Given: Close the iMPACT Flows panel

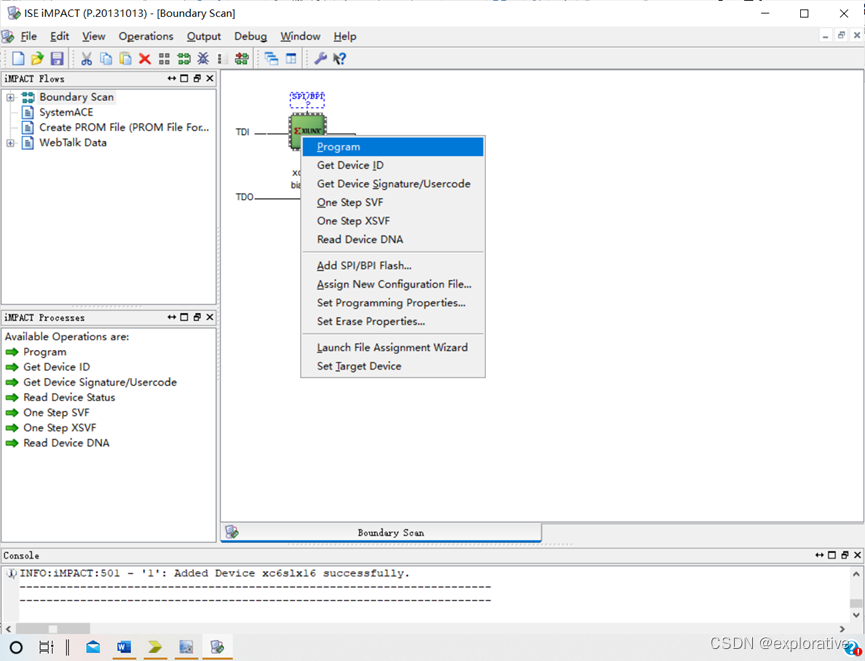Looking at the screenshot, I should point(210,78).
